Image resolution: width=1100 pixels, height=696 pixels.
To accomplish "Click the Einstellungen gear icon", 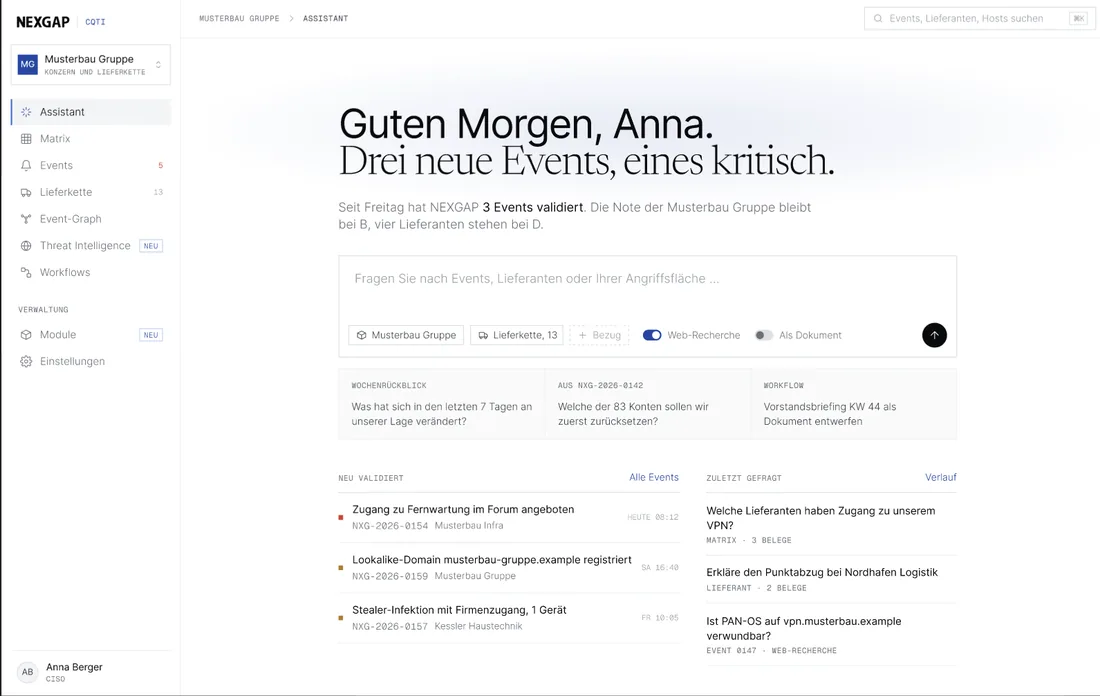I will tap(26, 361).
